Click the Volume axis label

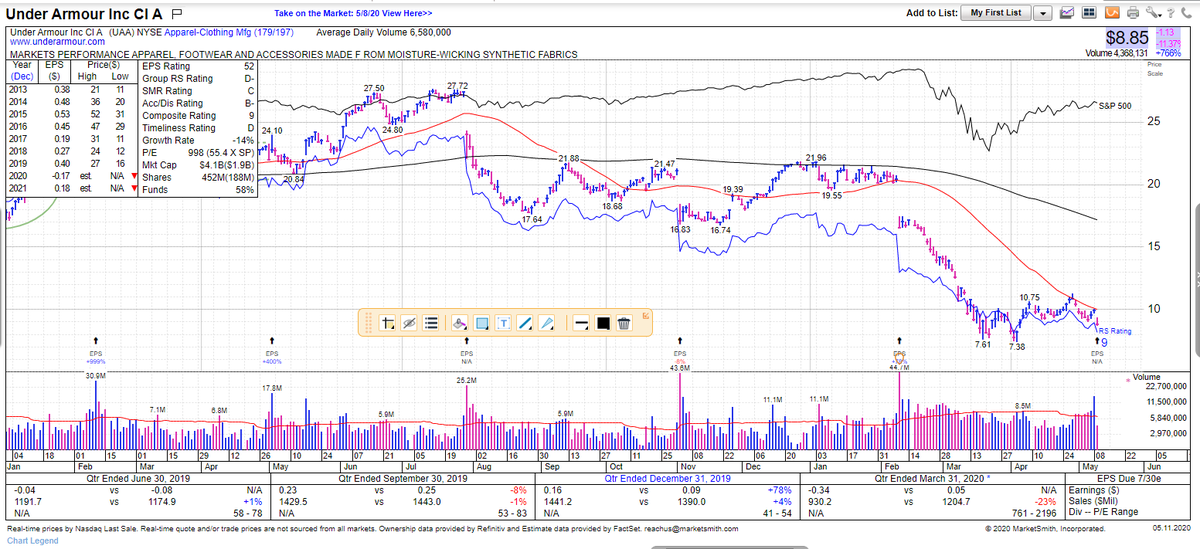[x=1147, y=376]
